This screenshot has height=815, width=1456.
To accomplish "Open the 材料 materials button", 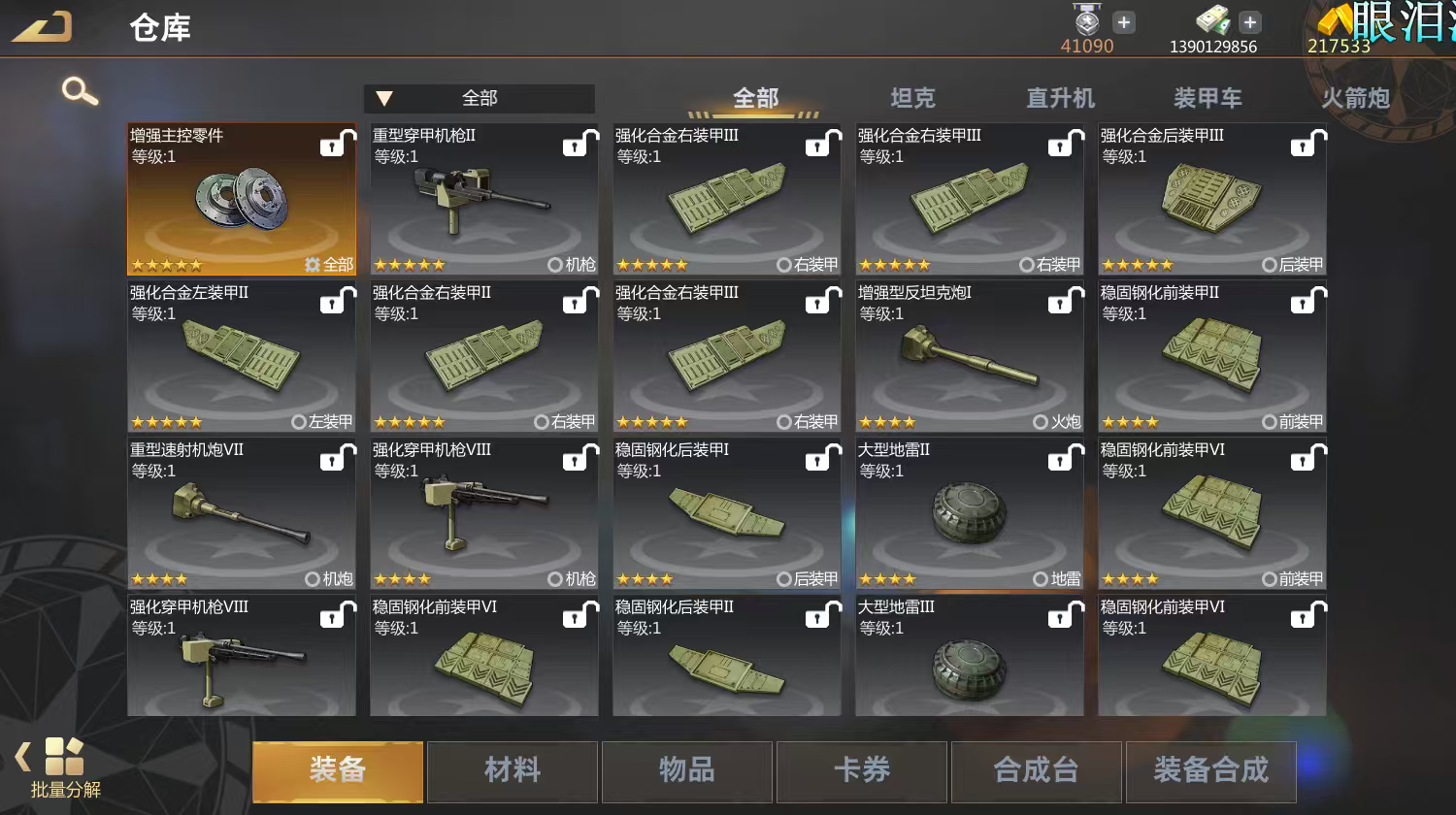I will coord(513,771).
